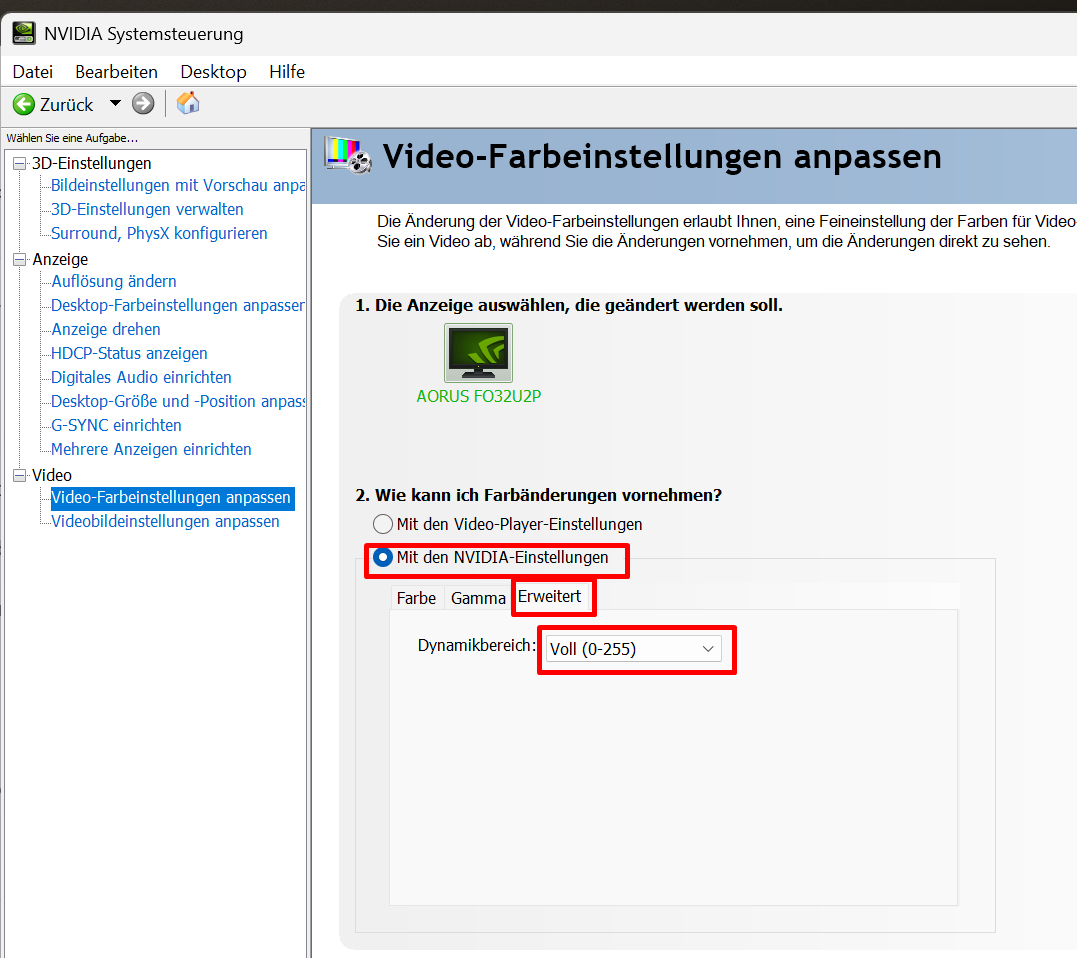Open Surround, PhysX konfigurieren link
The width and height of the screenshot is (1077, 958).
pyautogui.click(x=159, y=233)
